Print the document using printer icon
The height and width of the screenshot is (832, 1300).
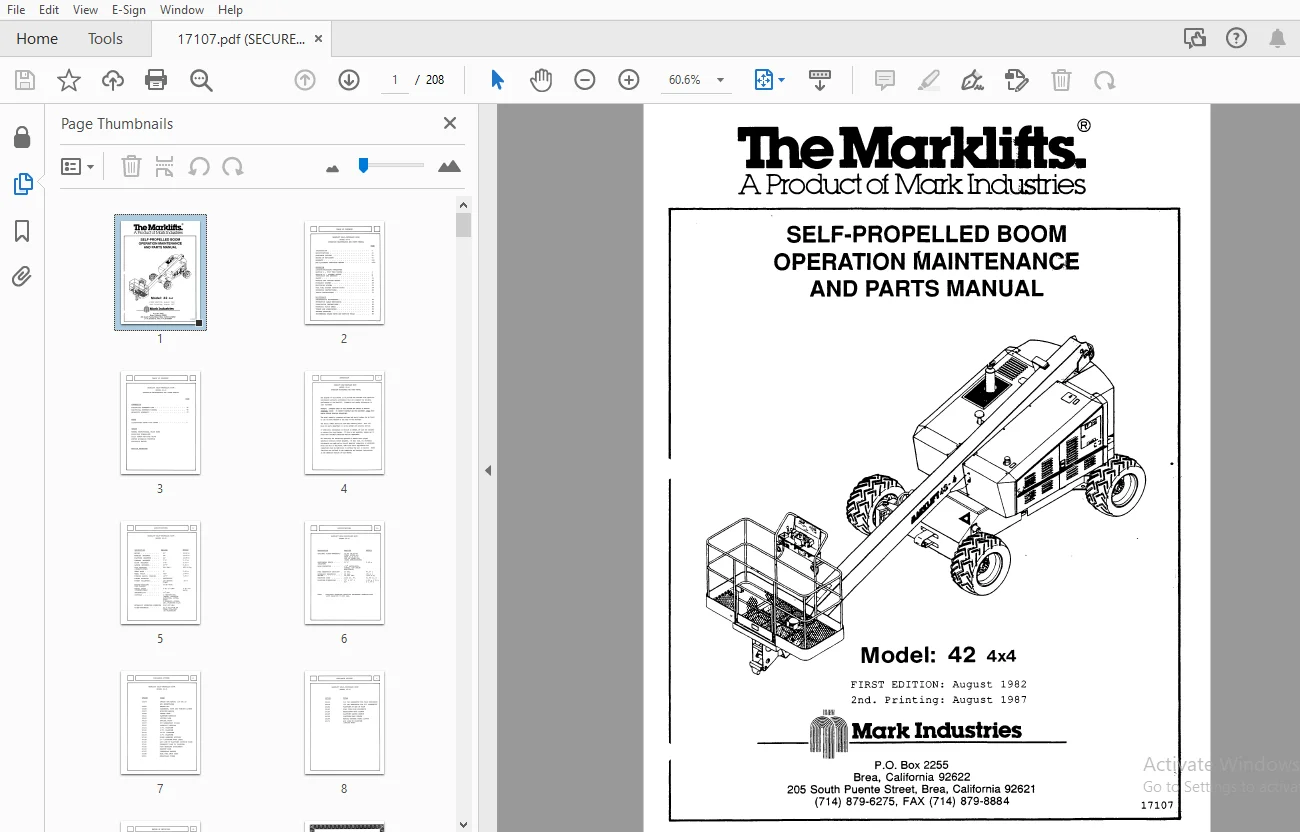tap(156, 80)
